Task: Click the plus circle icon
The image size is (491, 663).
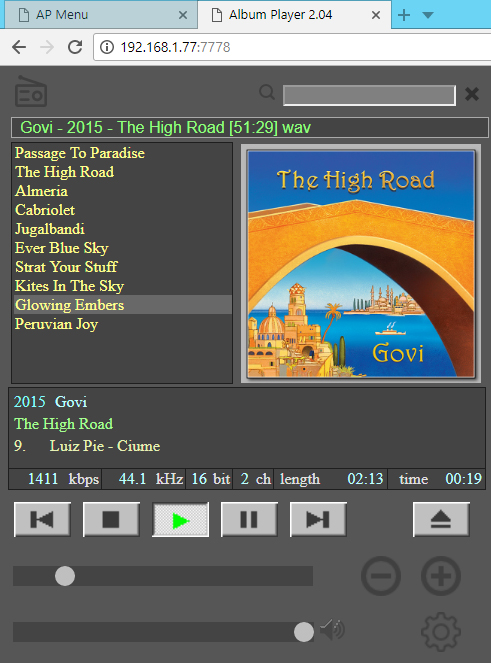Action: 441,576
